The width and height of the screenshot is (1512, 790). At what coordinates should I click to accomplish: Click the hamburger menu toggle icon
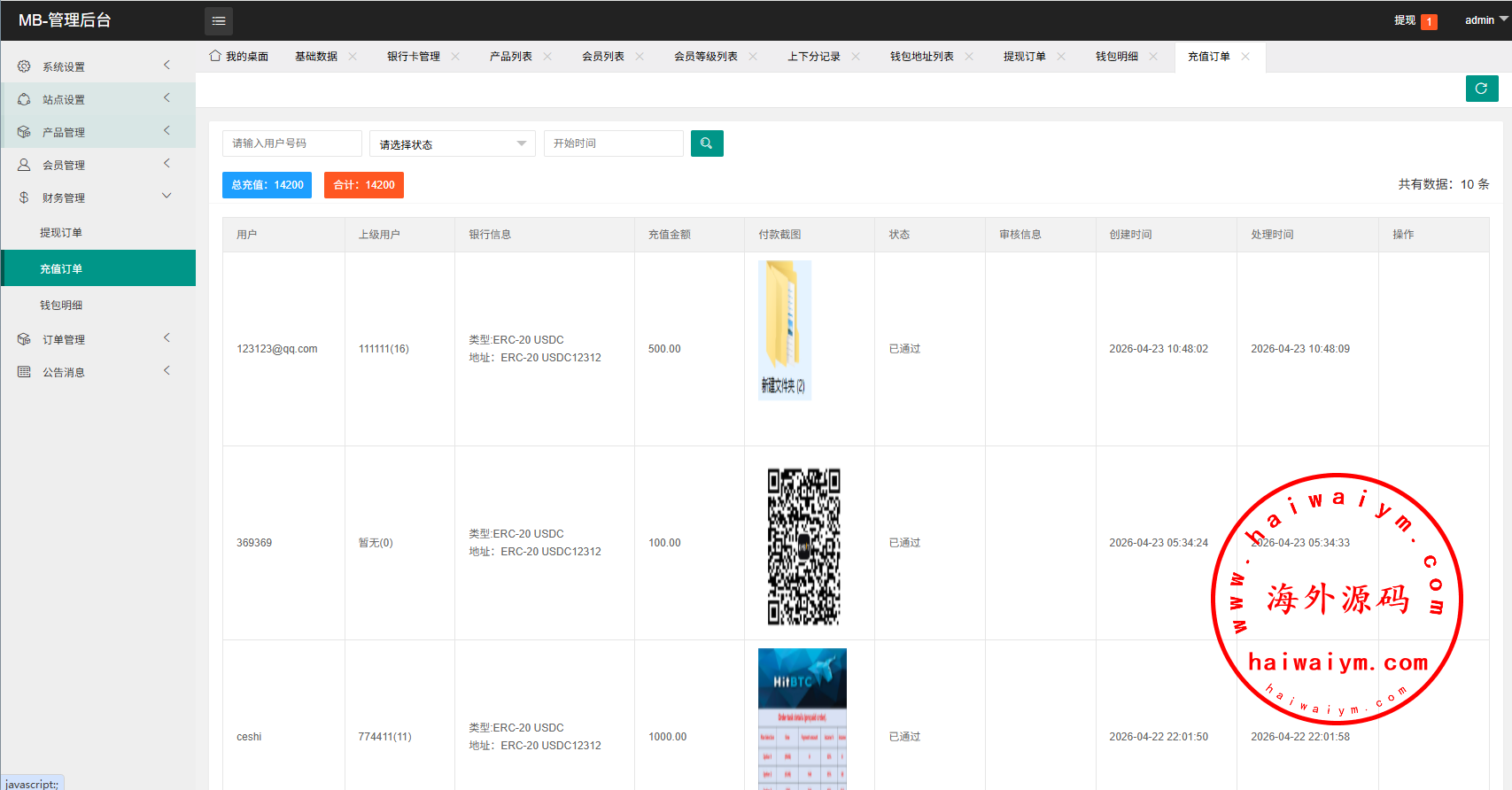point(219,20)
